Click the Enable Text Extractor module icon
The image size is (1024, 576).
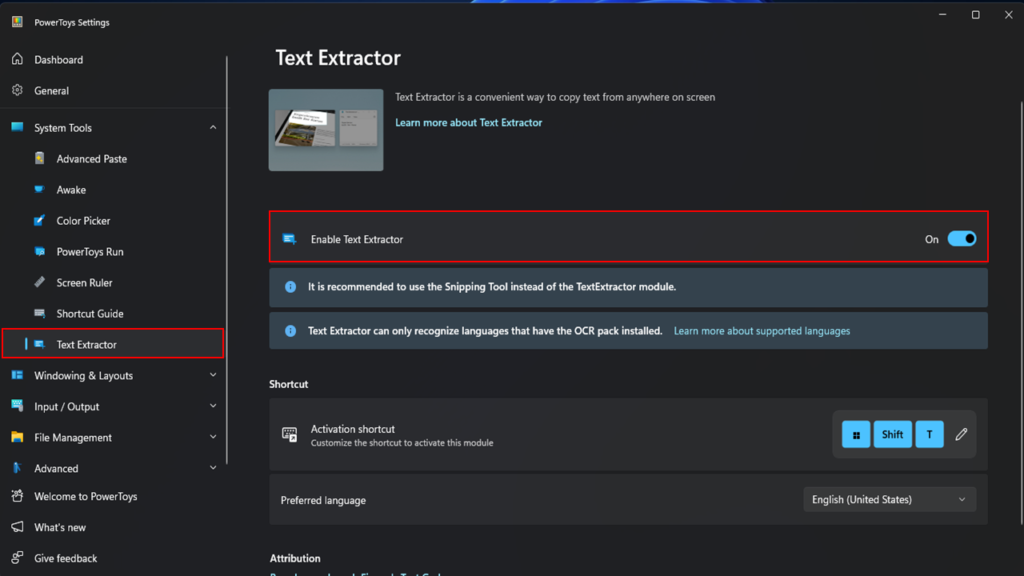289,239
